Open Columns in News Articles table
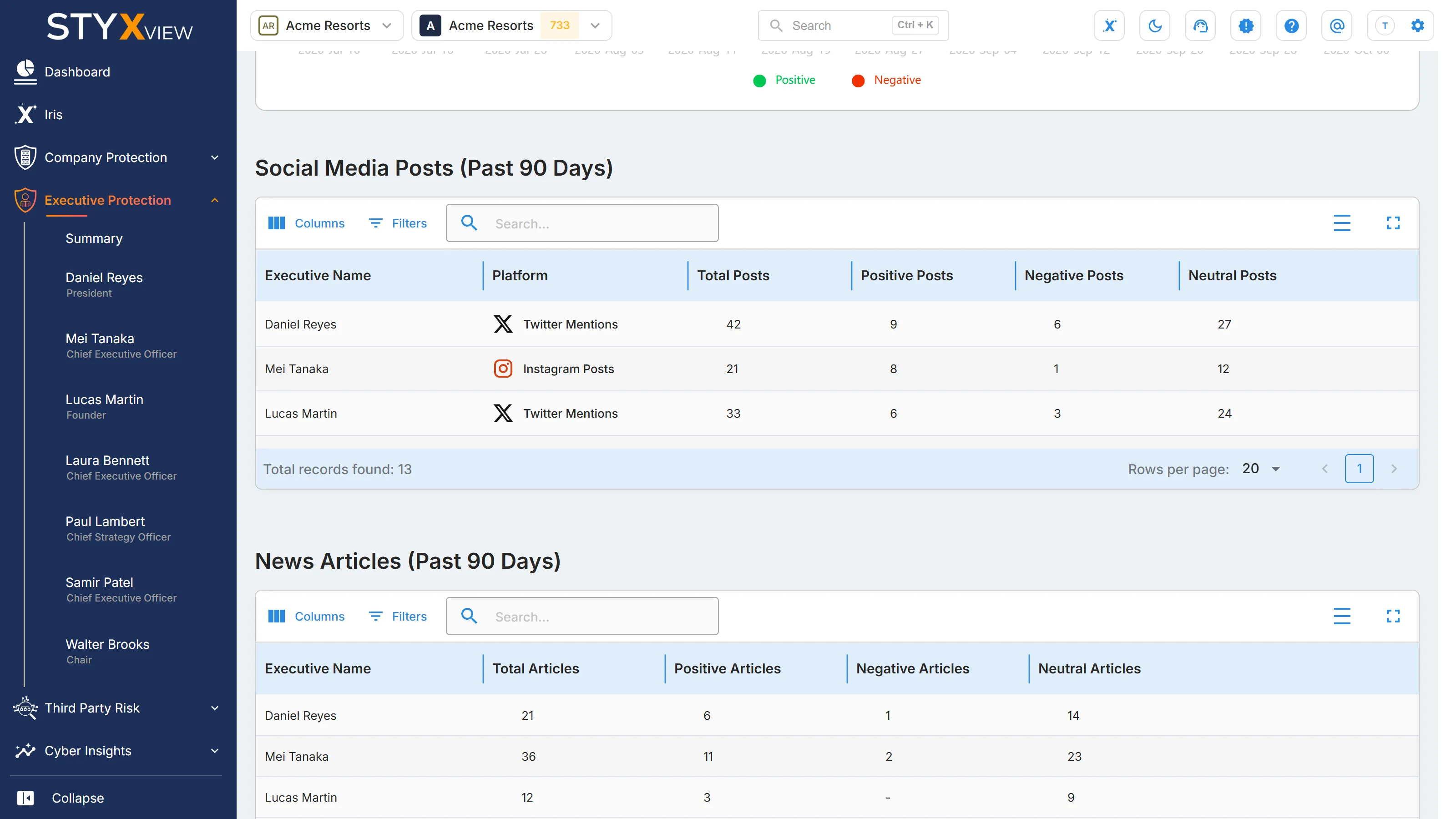Viewport: 1456px width, 819px height. [306, 616]
